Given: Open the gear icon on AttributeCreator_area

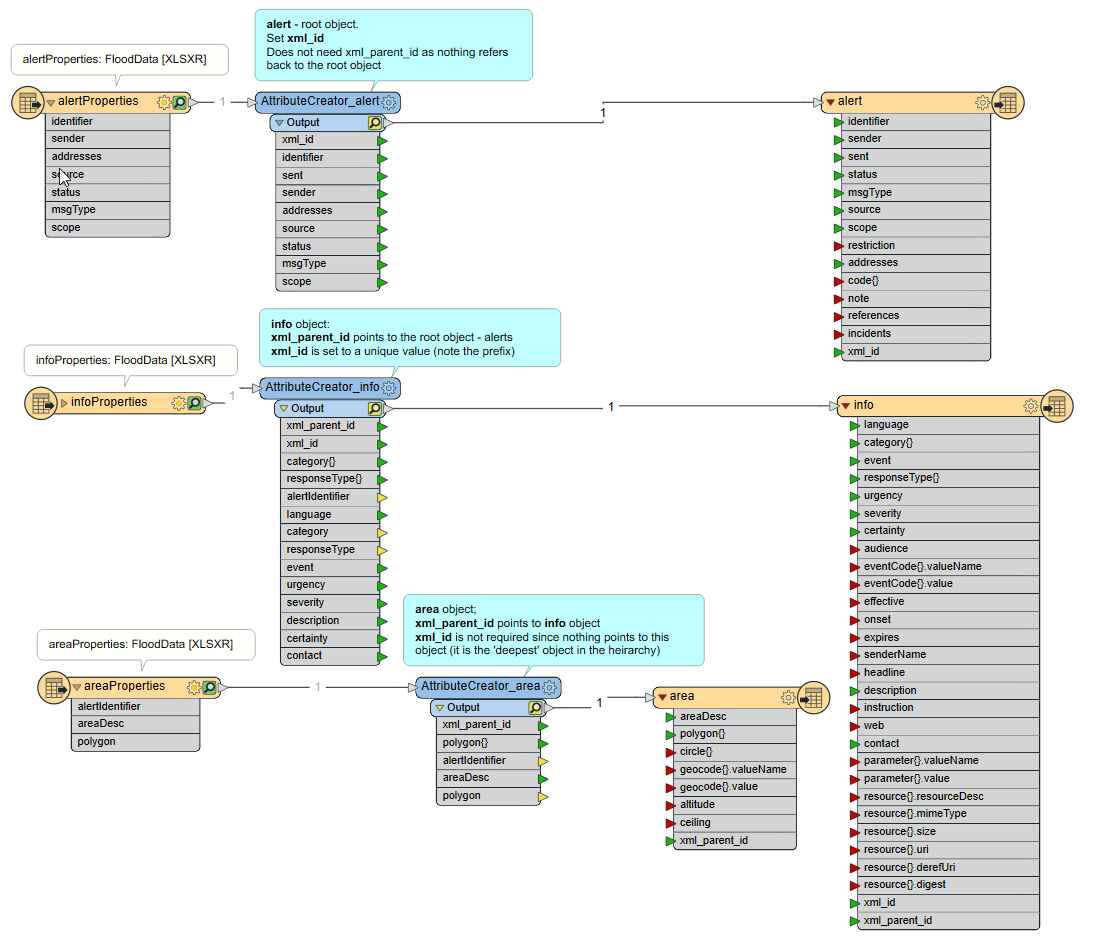Looking at the screenshot, I should tap(549, 687).
